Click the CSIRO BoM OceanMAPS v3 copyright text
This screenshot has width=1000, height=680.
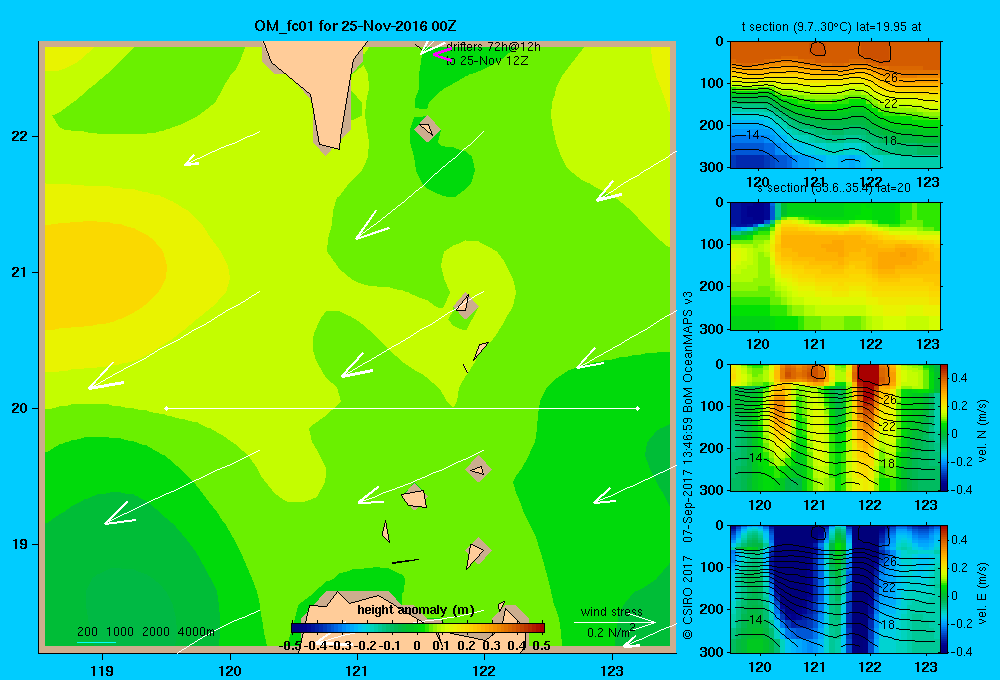688,466
